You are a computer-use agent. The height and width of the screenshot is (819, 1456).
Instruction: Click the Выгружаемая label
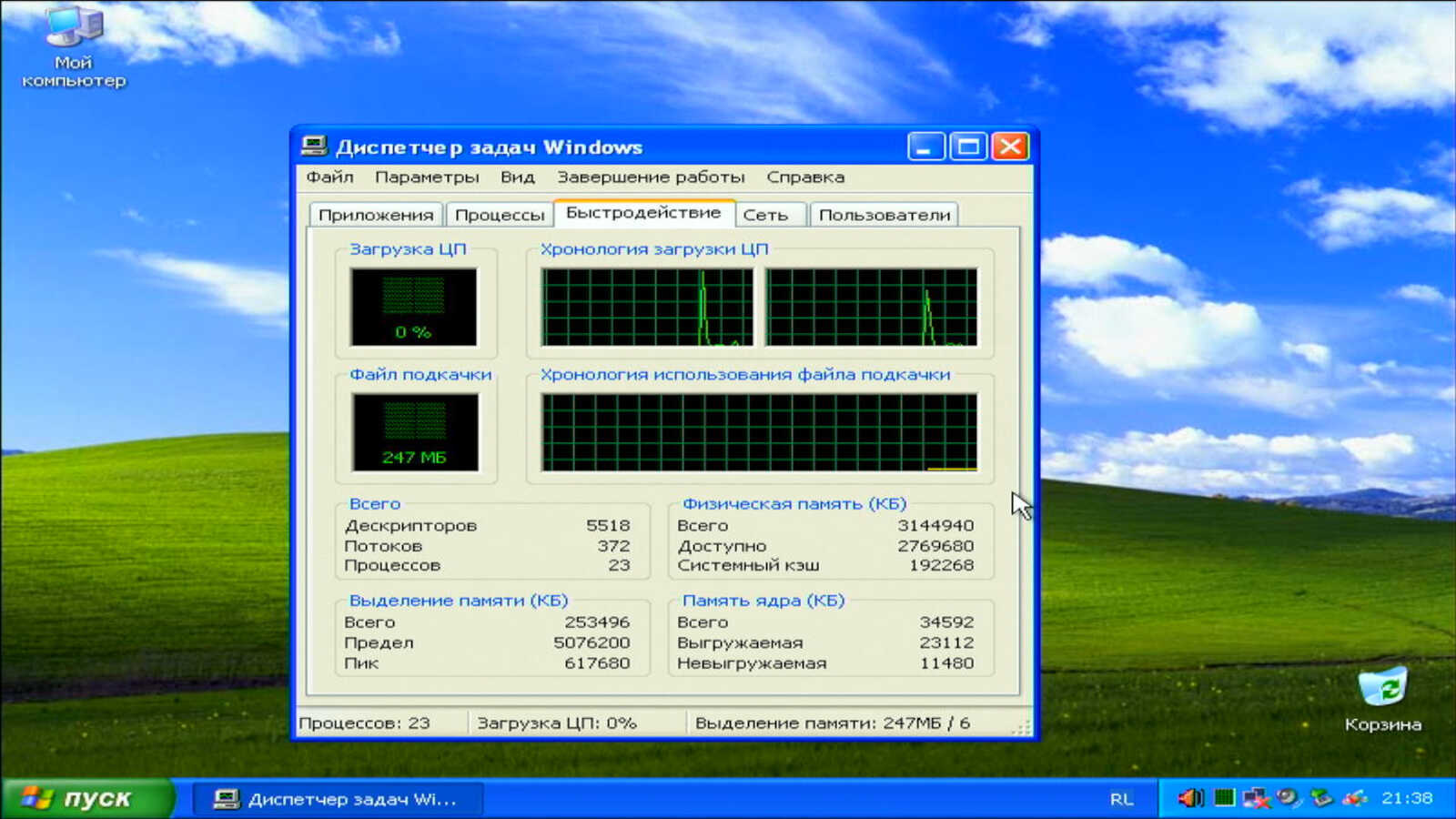tap(740, 642)
